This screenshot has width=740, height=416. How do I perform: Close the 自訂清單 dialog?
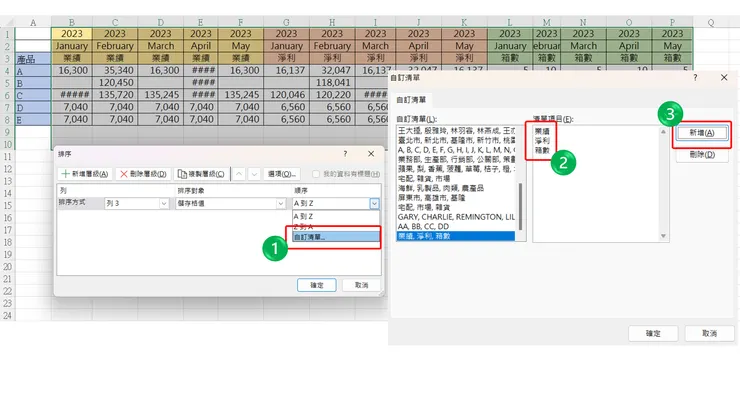tap(724, 77)
